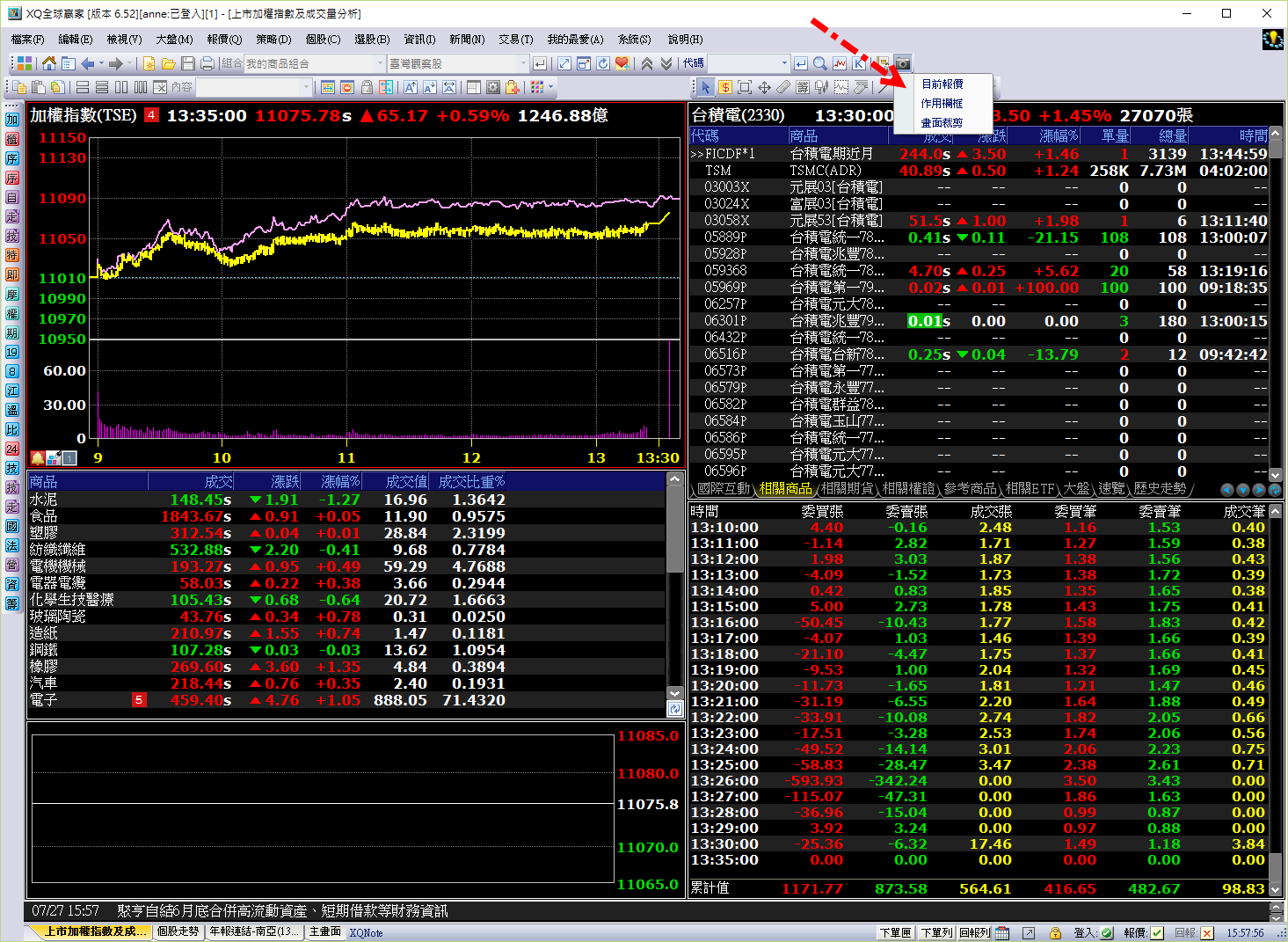The height and width of the screenshot is (942, 1288).
Task: Click the sector list vertical scrollbar
Action: click(675, 585)
